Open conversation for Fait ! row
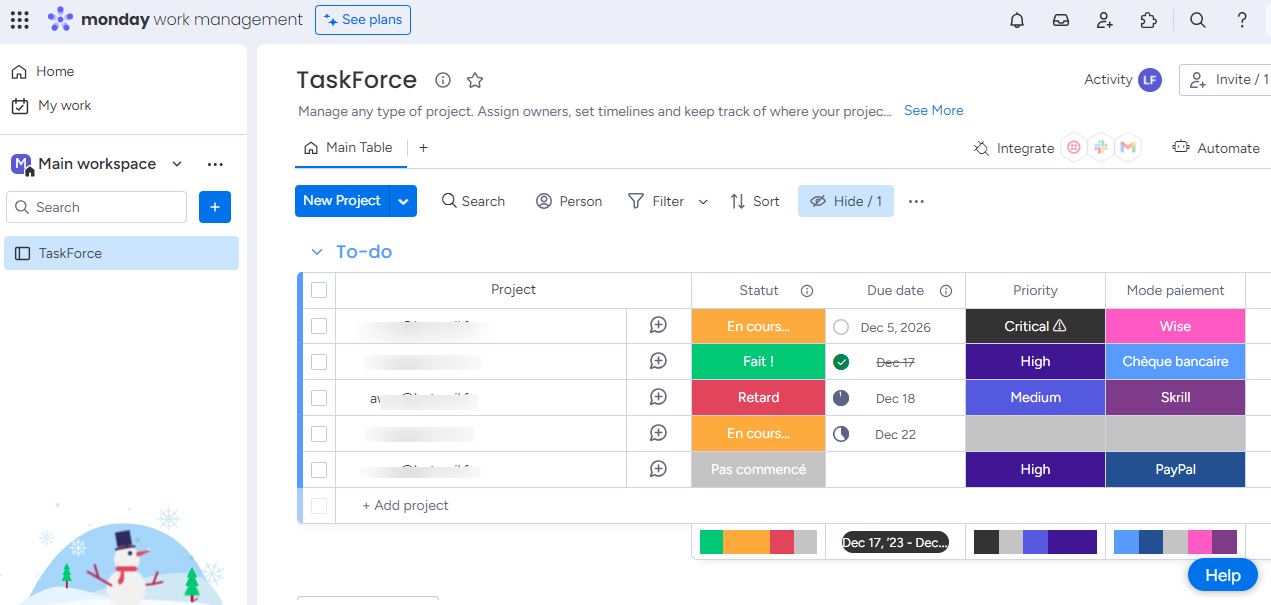This screenshot has width=1271, height=605. (x=658, y=362)
